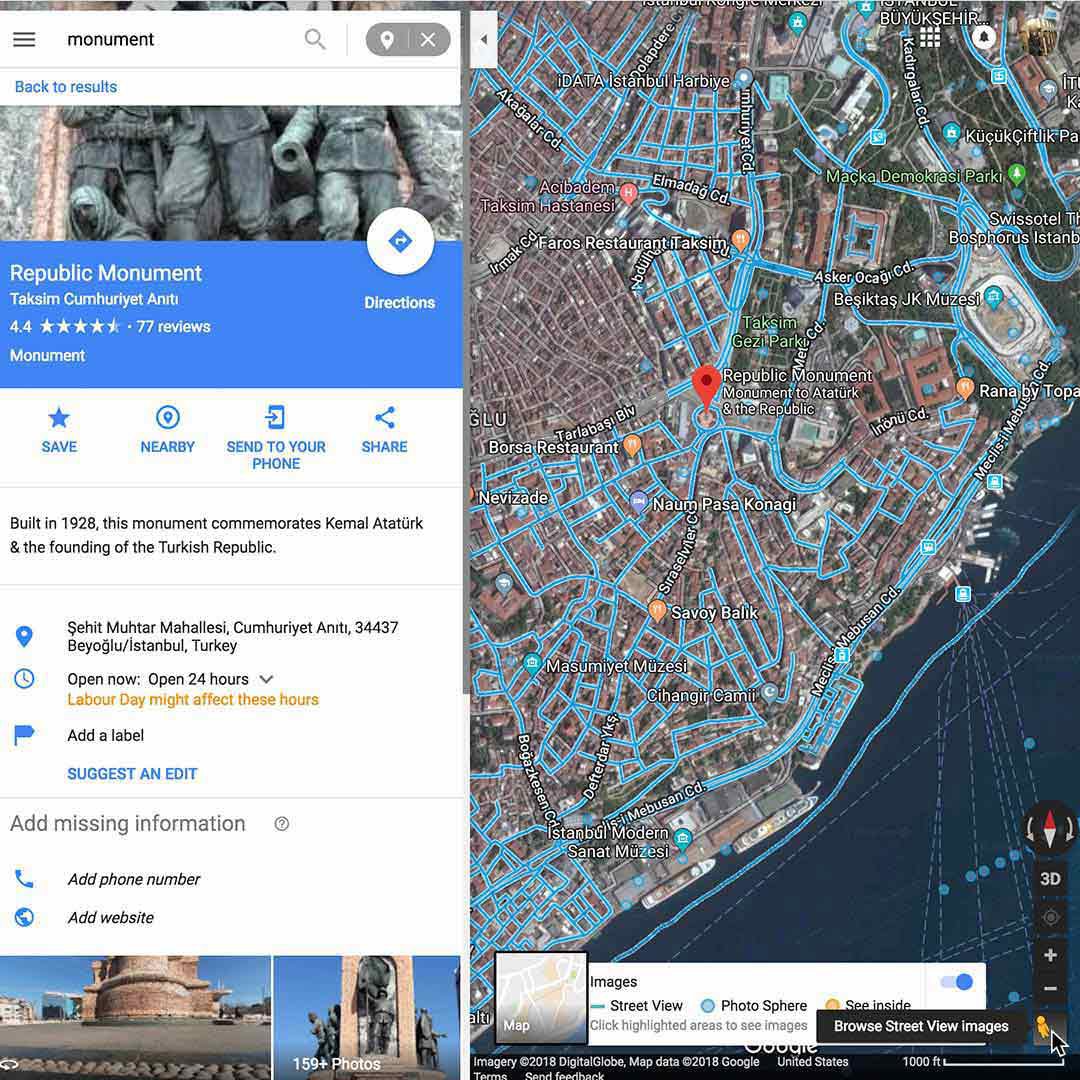1080x1080 pixels.
Task: Select the Naum Pasa Konagi marker
Action: tap(638, 501)
